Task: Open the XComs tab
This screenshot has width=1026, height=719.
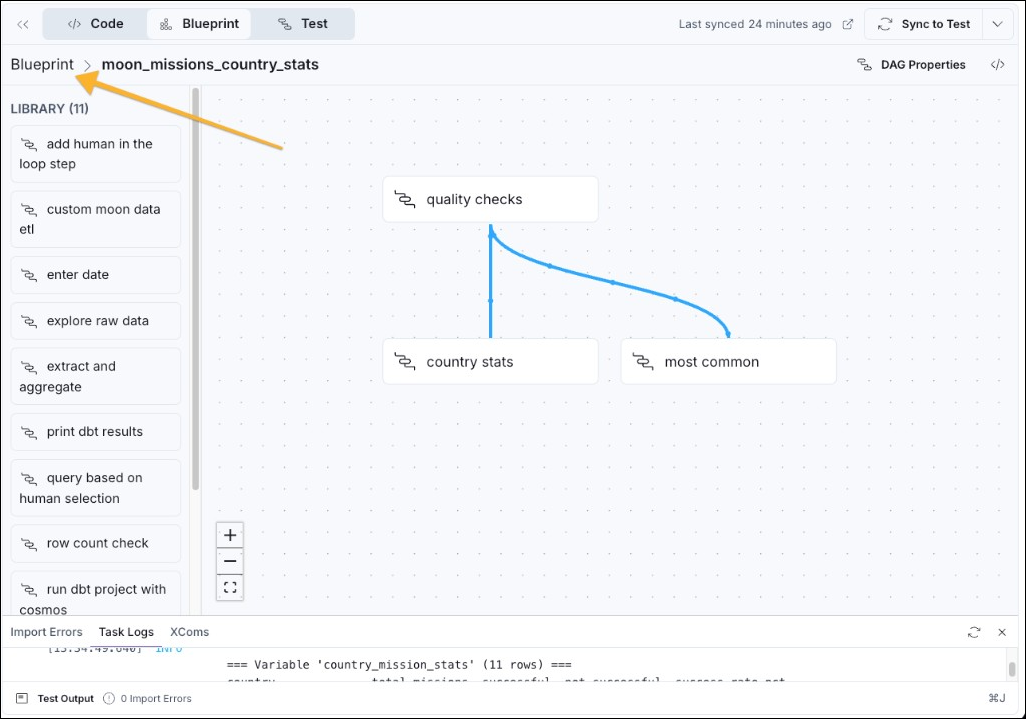Action: pos(189,632)
